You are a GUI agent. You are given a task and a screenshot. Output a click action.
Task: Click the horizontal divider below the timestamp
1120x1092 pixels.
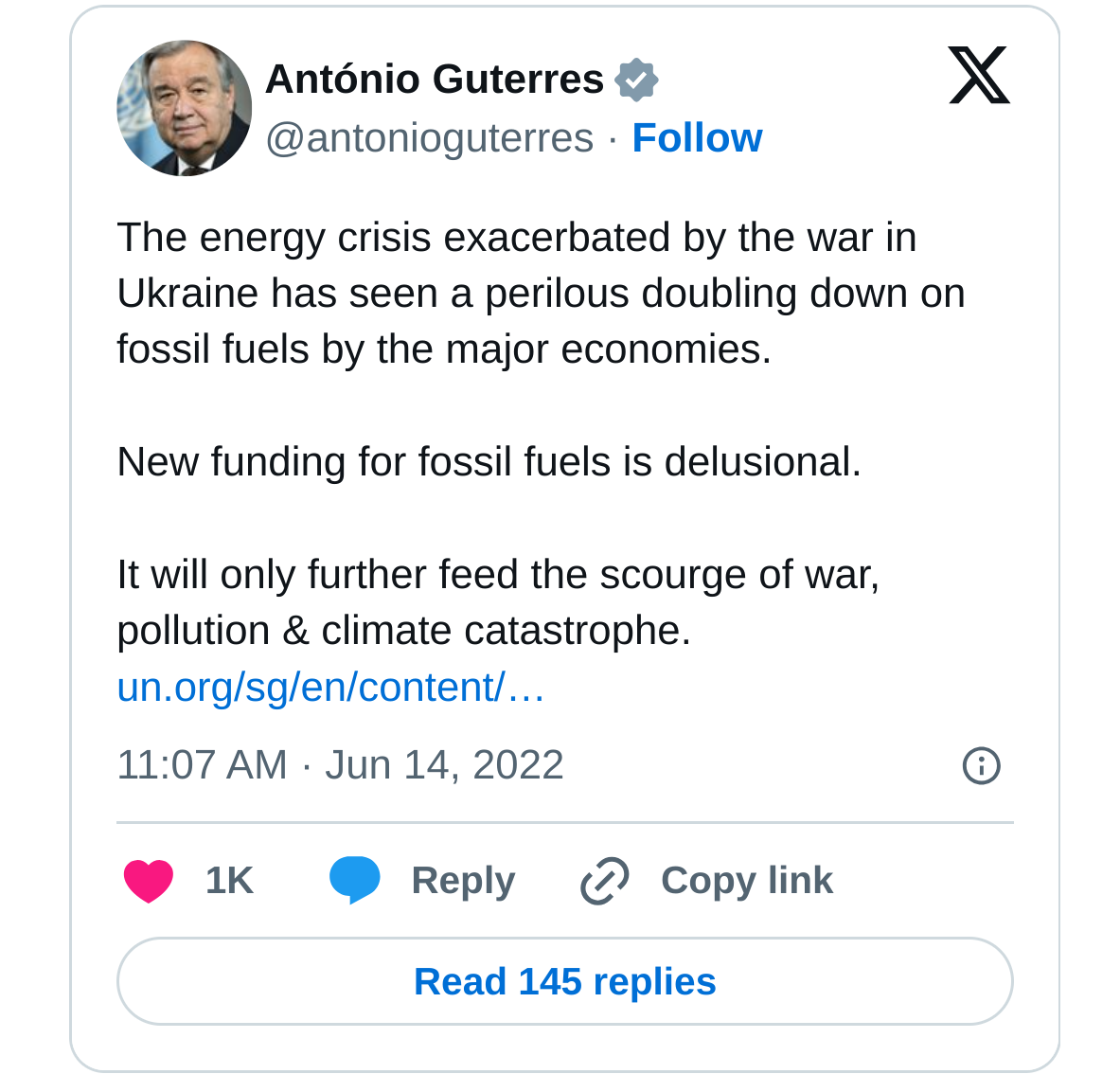point(564,823)
